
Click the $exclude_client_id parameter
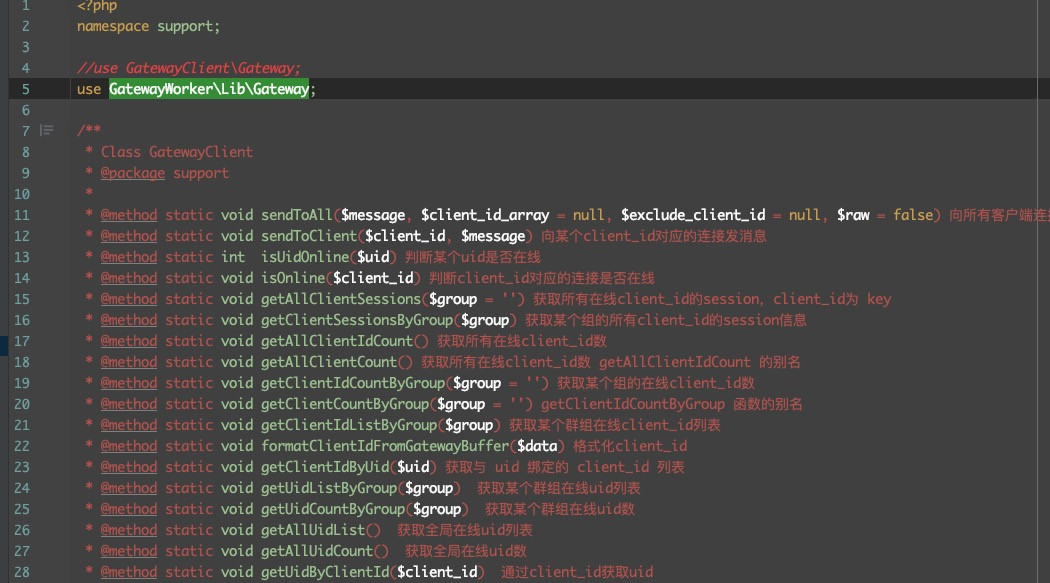point(692,215)
